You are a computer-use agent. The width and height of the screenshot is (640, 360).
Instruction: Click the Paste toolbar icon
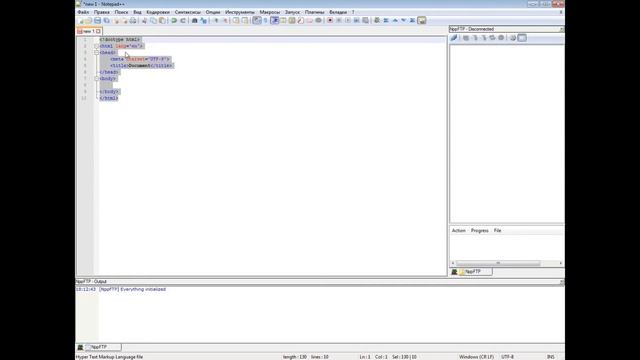pos(162,20)
